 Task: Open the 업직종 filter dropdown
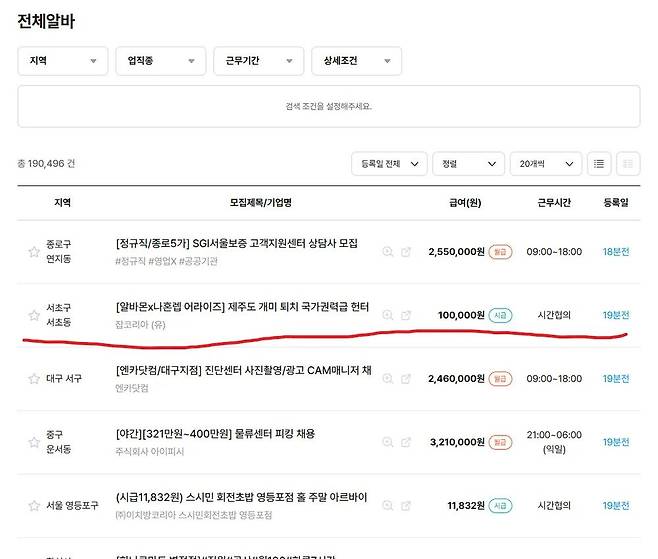161,61
